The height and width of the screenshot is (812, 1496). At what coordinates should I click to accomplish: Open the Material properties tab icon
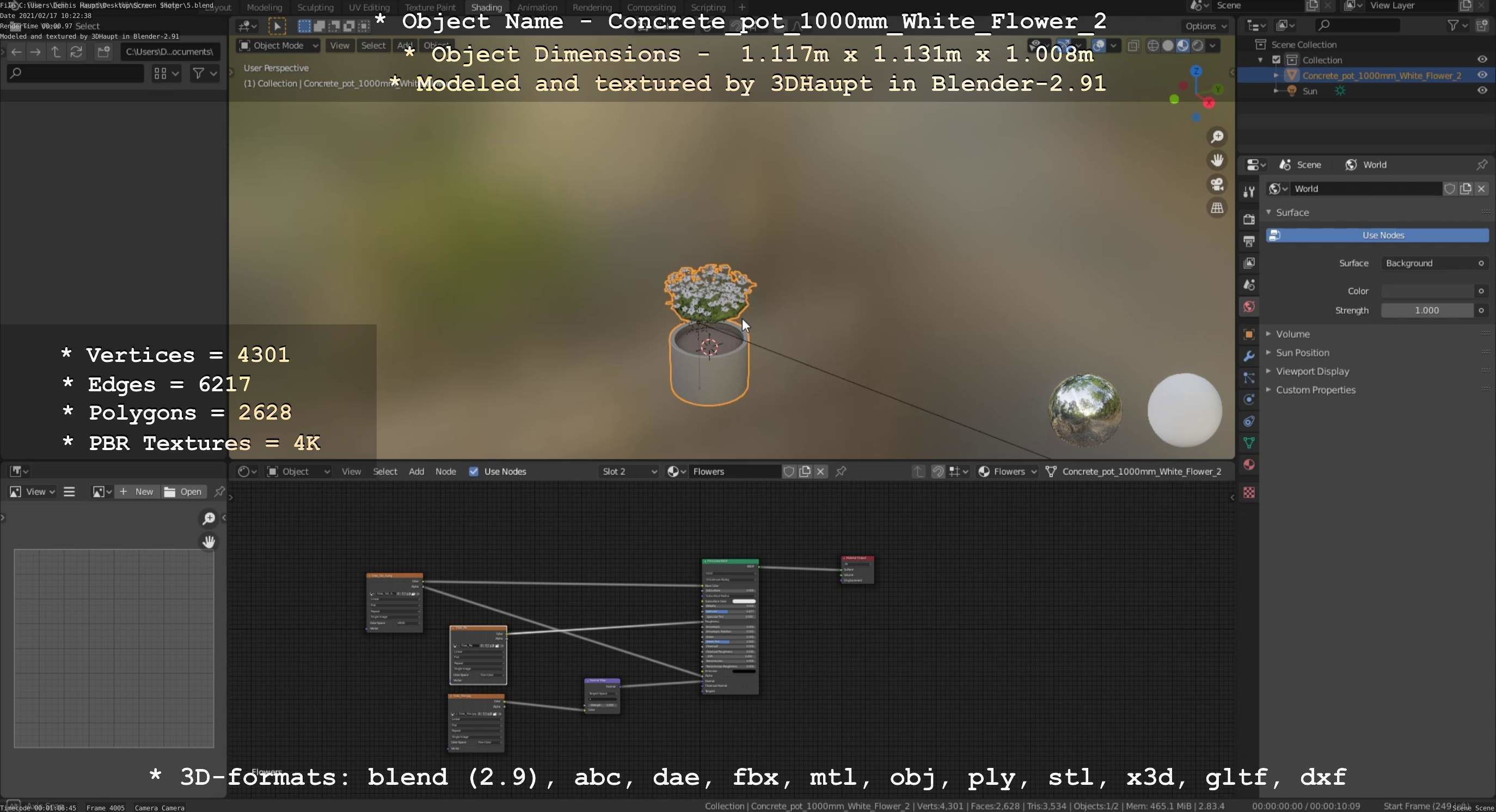pos(1249,465)
